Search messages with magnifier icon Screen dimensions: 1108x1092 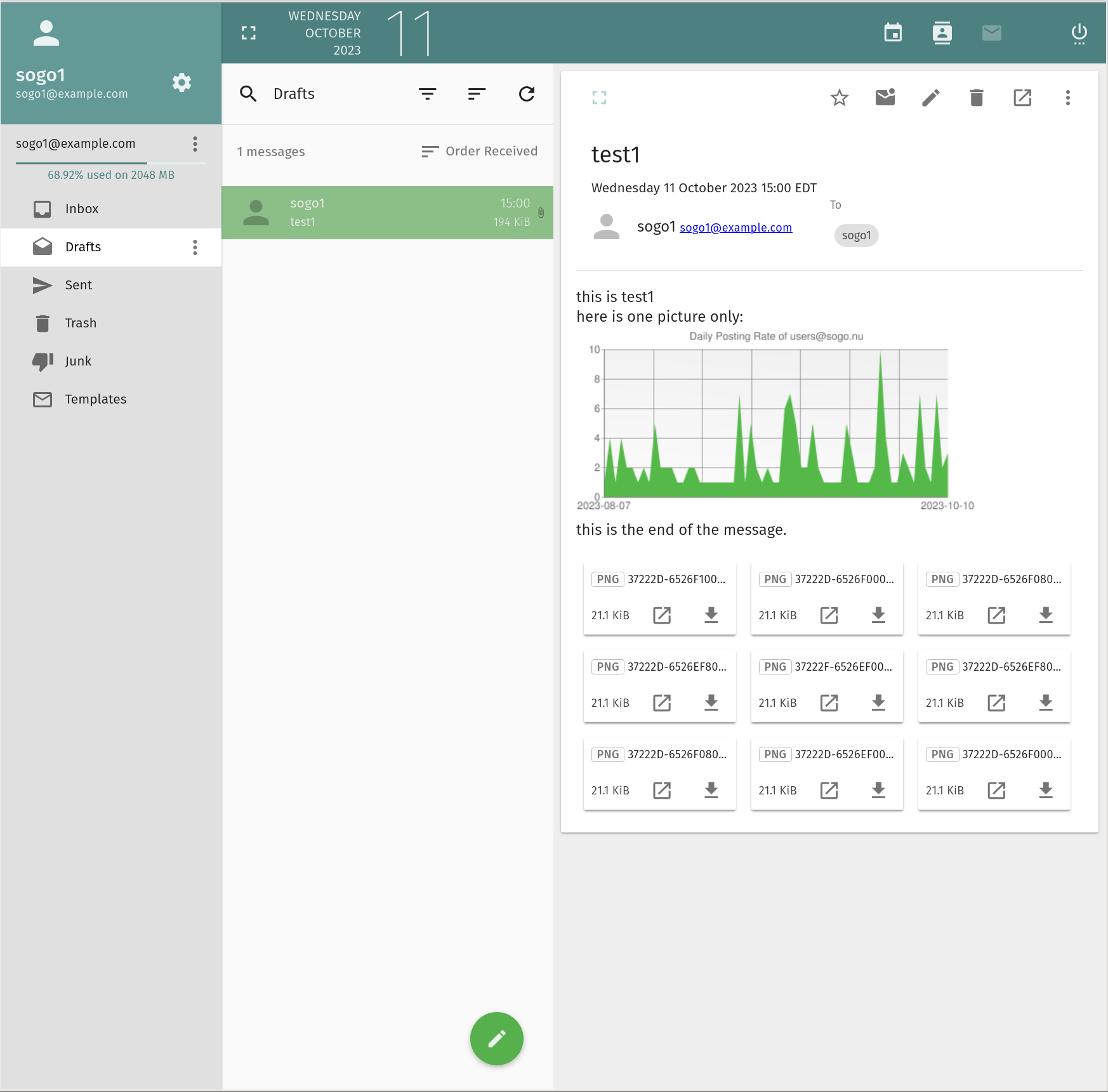248,94
